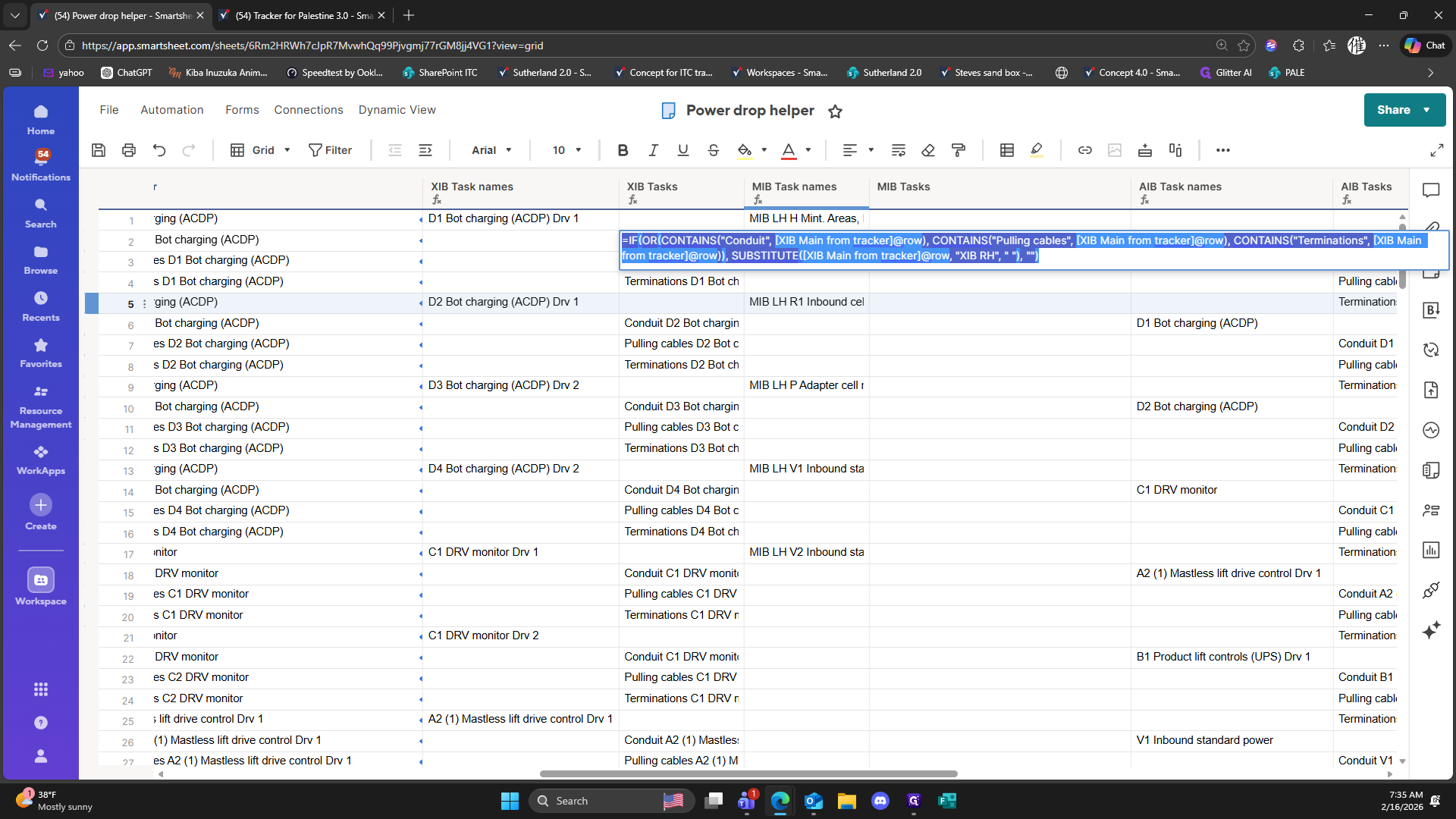This screenshot has height=819, width=1456.
Task: Toggle the favorite star beside sheet title
Action: (x=835, y=111)
